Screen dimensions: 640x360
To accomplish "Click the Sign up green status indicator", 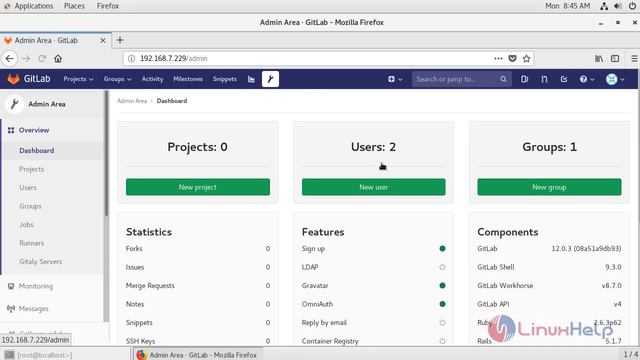I will coord(442,248).
